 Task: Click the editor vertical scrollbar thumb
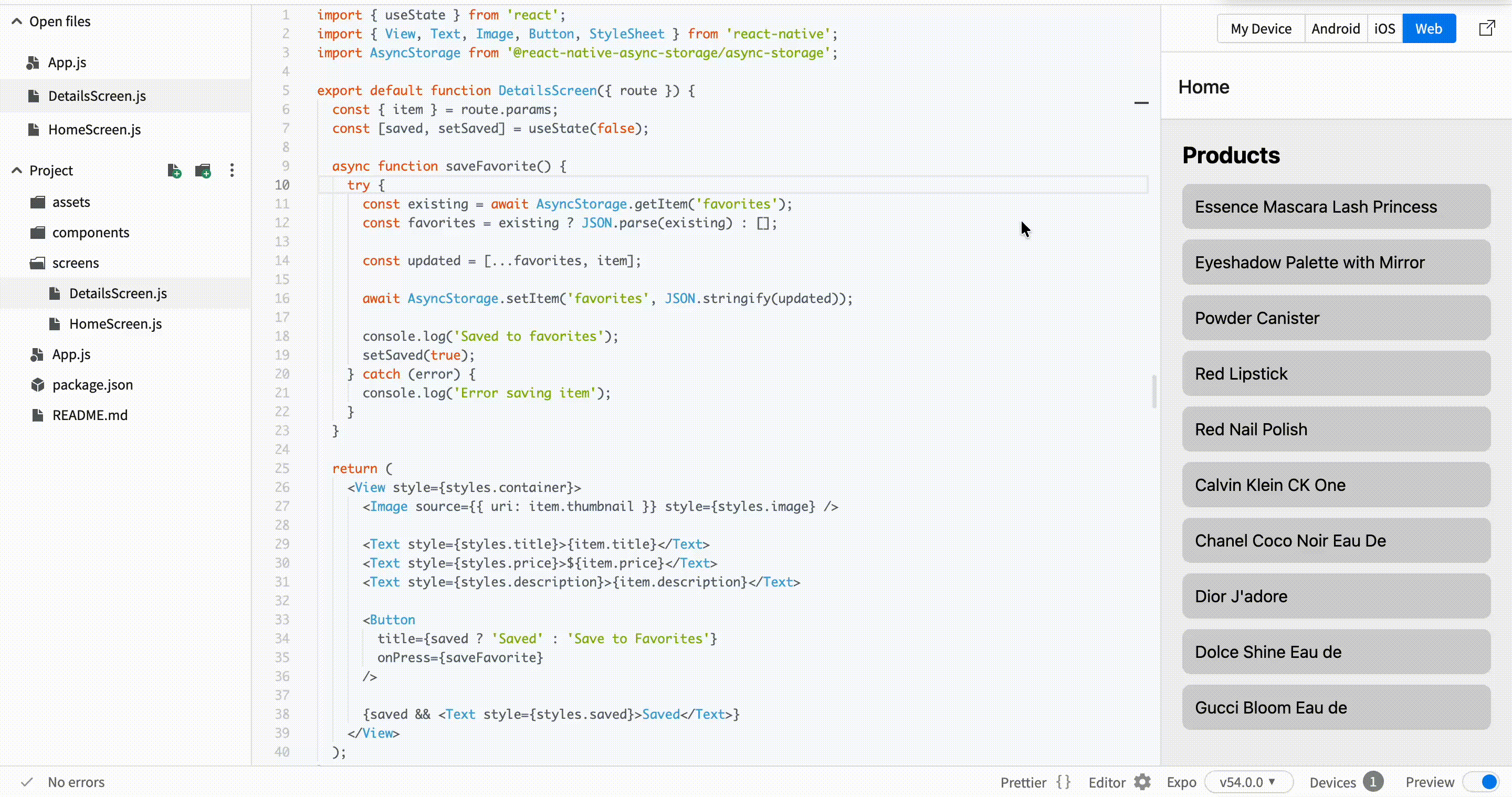[1154, 392]
